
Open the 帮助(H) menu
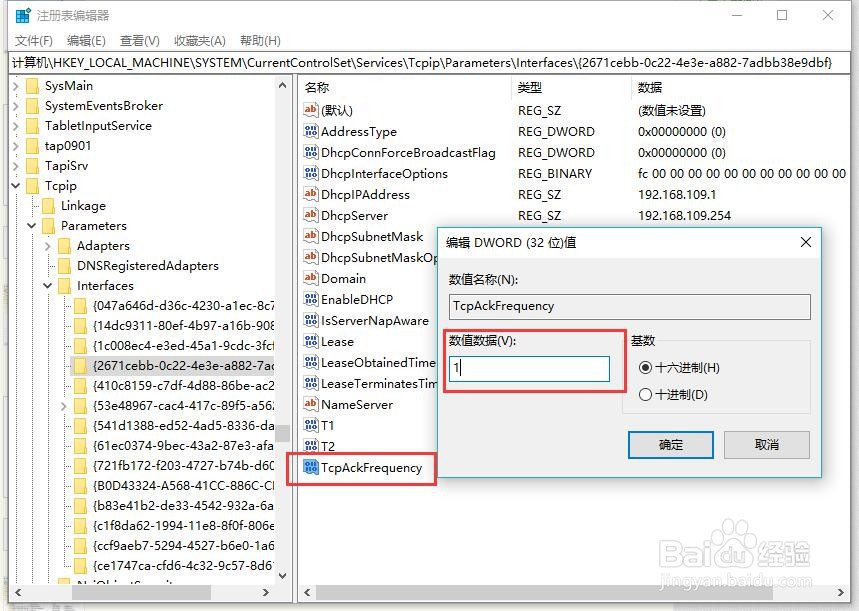pyautogui.click(x=260, y=41)
